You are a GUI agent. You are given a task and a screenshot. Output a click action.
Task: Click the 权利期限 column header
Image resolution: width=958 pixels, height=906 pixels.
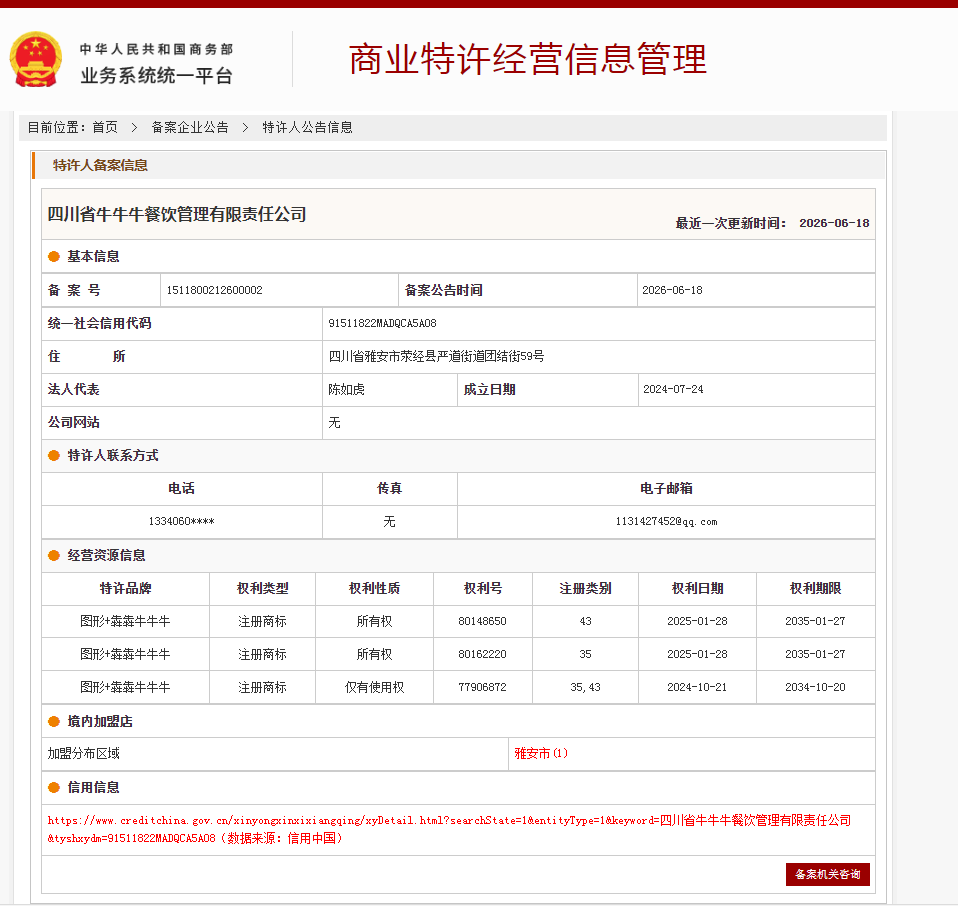tap(815, 588)
